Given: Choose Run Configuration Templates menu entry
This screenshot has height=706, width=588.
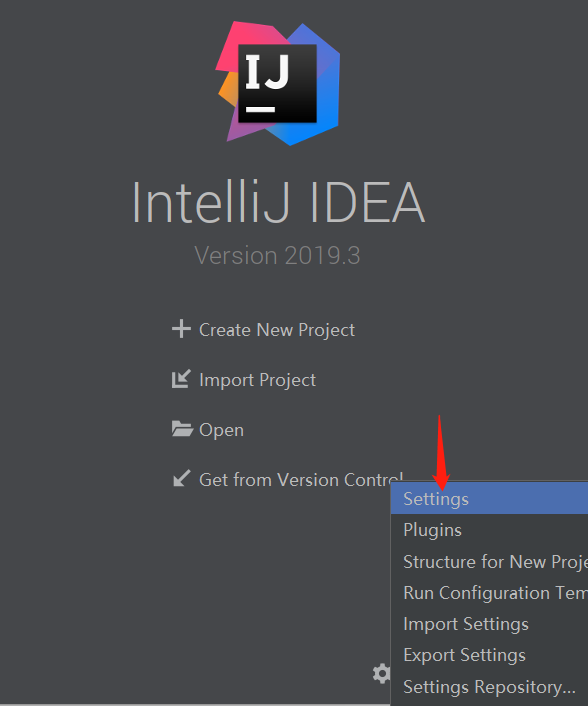Looking at the screenshot, I should pos(489,593).
